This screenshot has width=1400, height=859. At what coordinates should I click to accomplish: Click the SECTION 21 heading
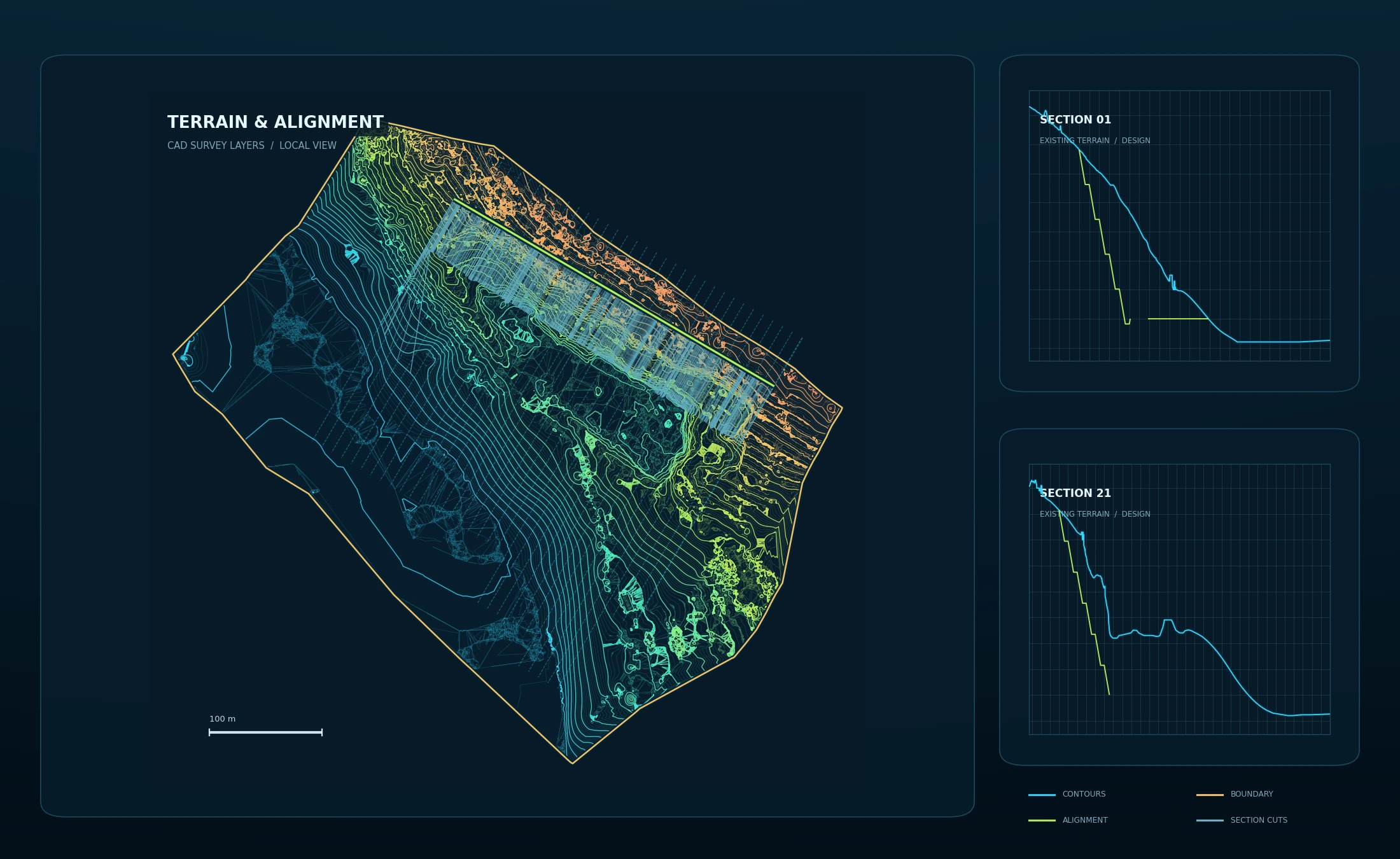[1075, 493]
